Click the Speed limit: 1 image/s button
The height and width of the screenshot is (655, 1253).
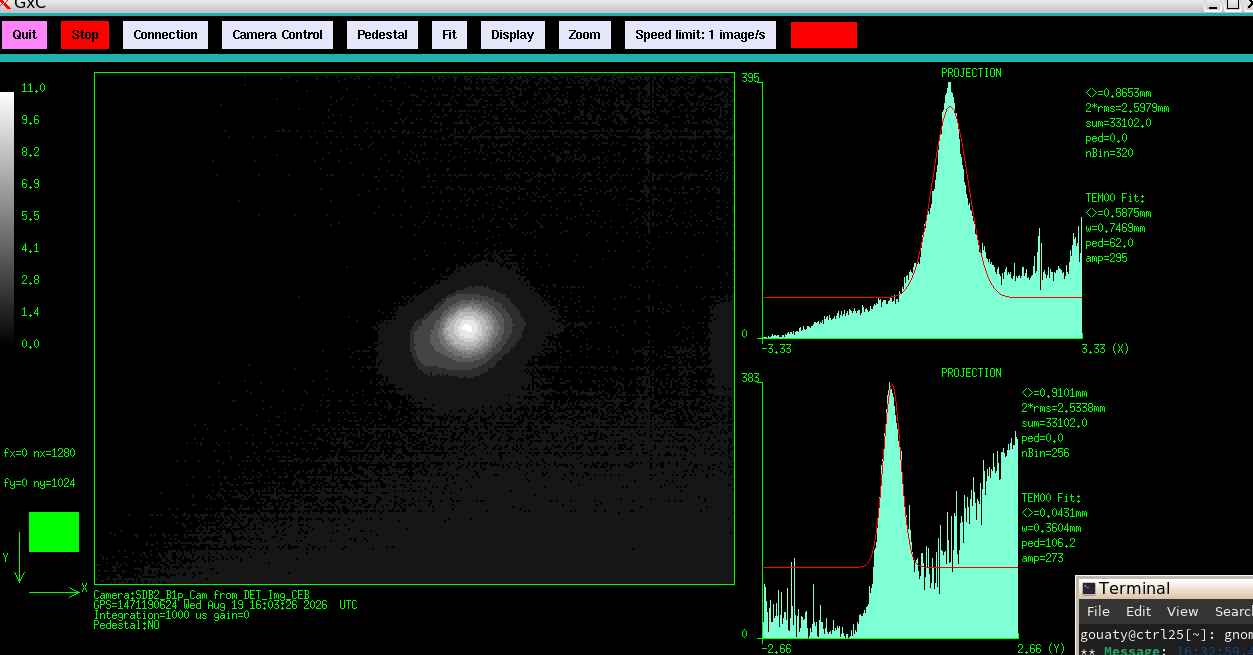tap(701, 35)
